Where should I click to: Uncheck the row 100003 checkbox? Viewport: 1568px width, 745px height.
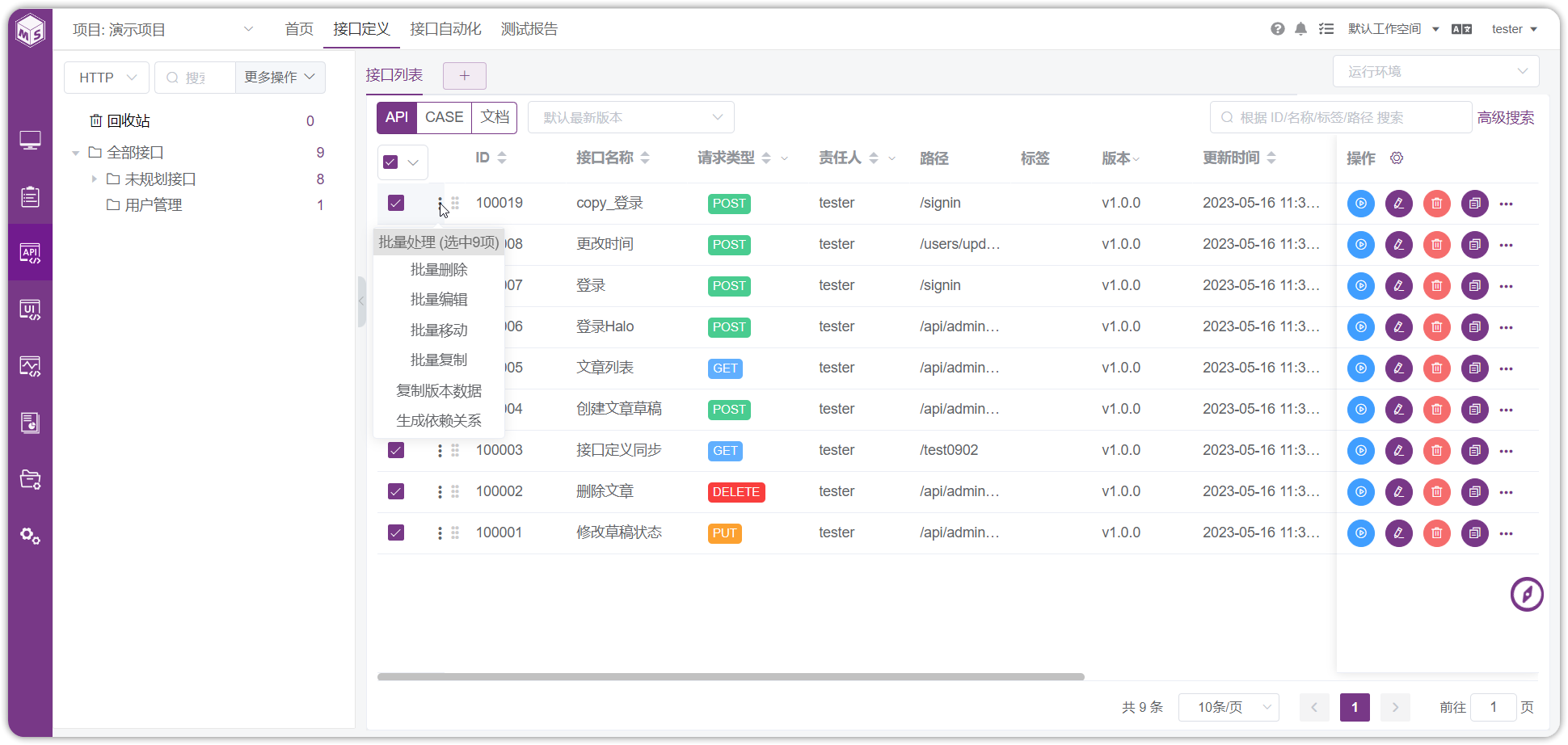[x=396, y=450]
